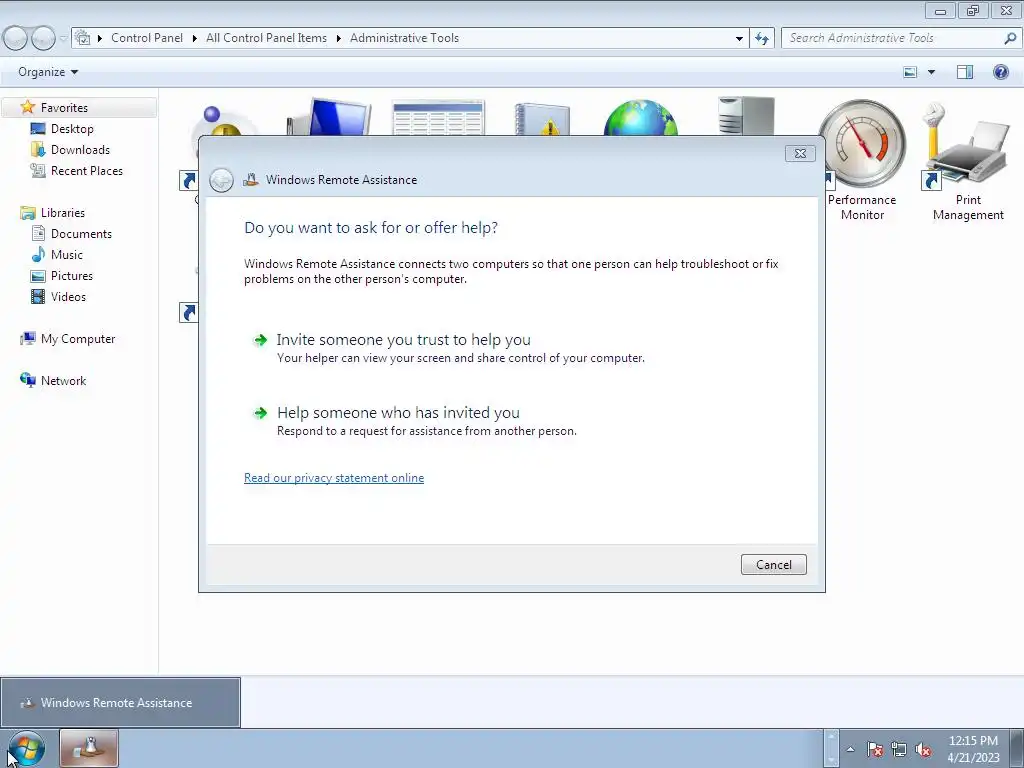Expand arrow after All Control Panel Items
The height and width of the screenshot is (768, 1024).
[x=338, y=38]
